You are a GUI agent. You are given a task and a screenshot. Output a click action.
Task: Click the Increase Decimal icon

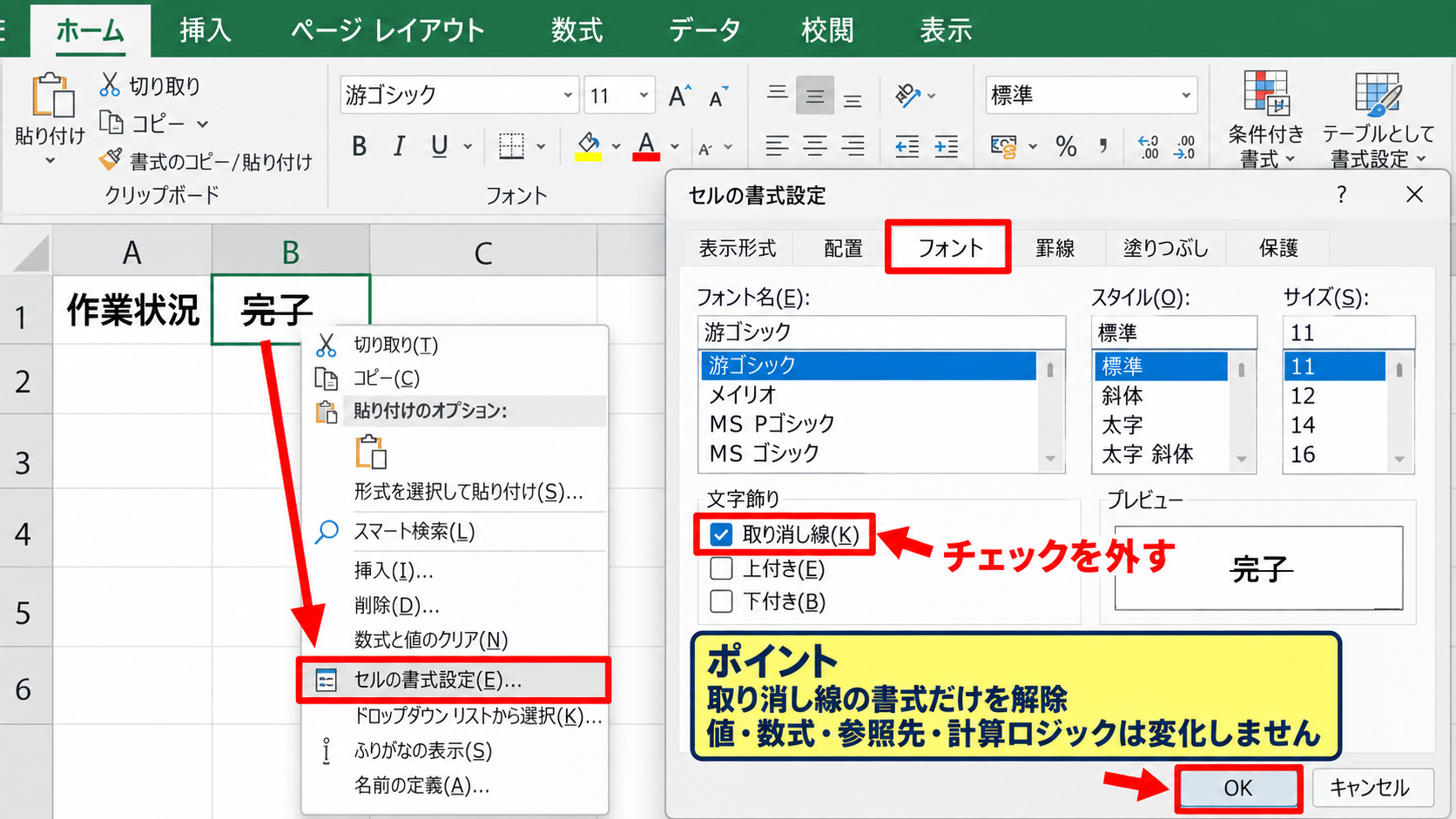[1149, 146]
